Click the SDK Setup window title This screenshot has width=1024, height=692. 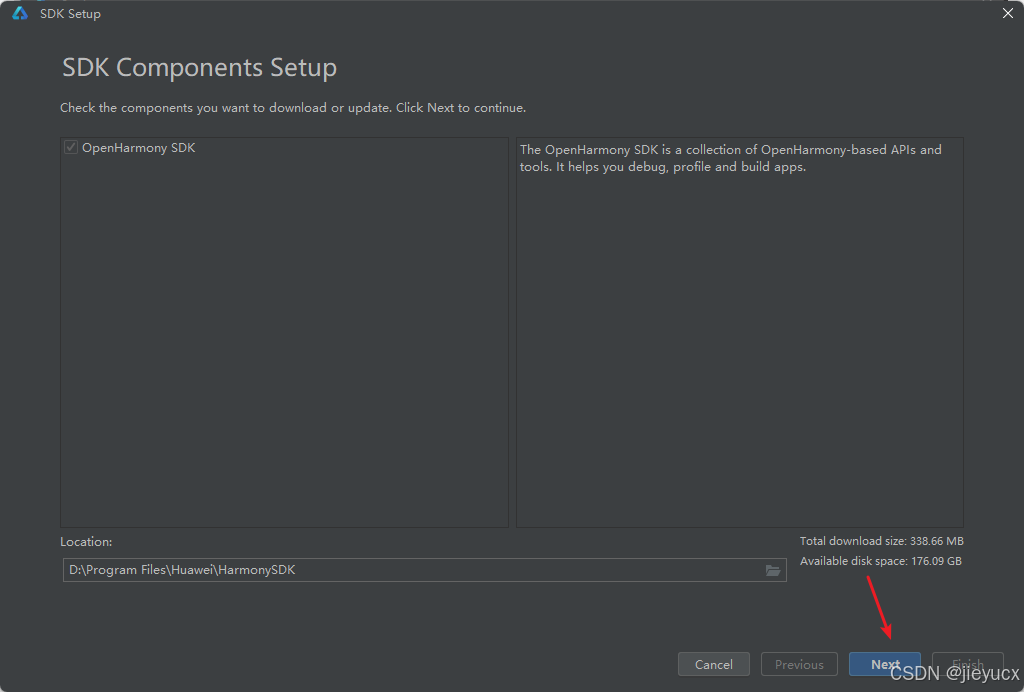tap(70, 14)
